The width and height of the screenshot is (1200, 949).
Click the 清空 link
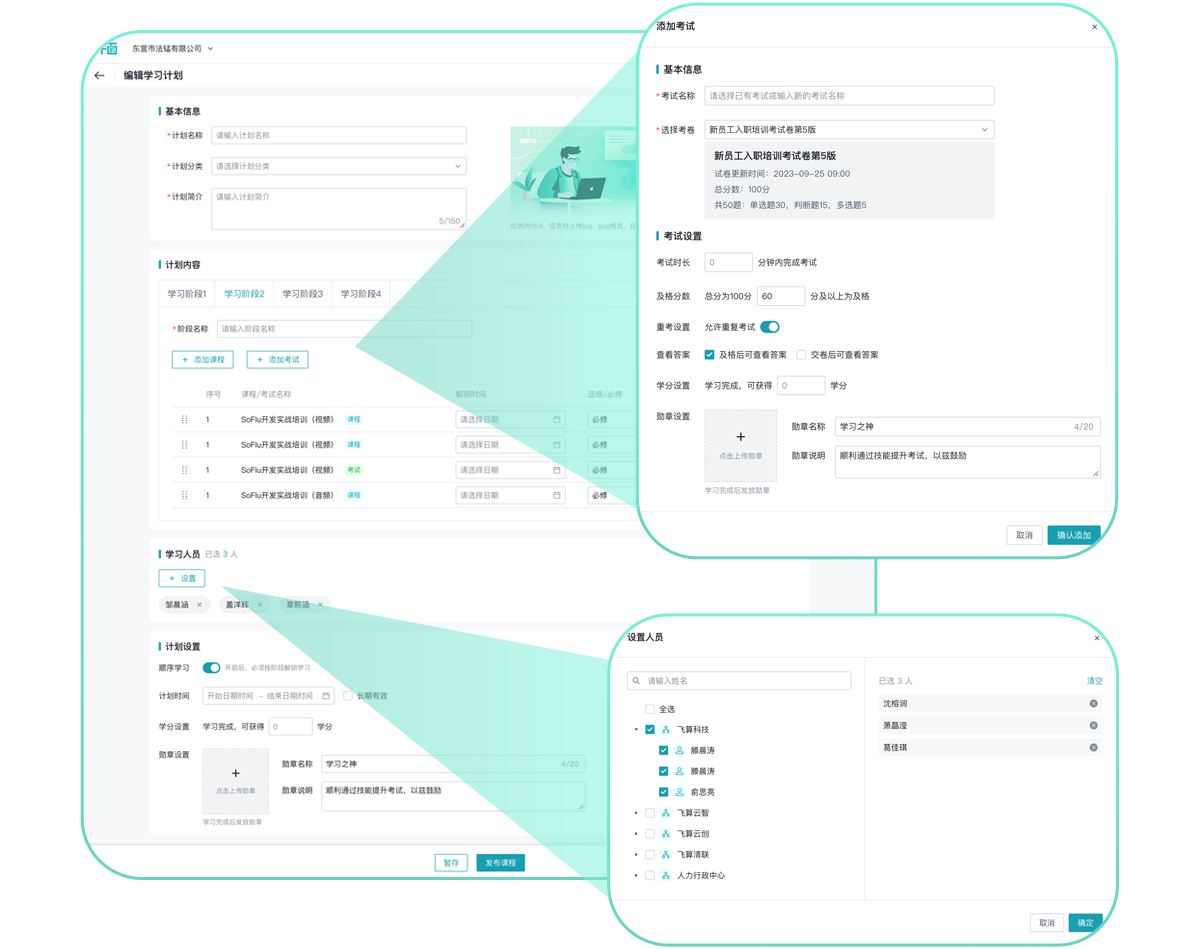pos(1094,681)
